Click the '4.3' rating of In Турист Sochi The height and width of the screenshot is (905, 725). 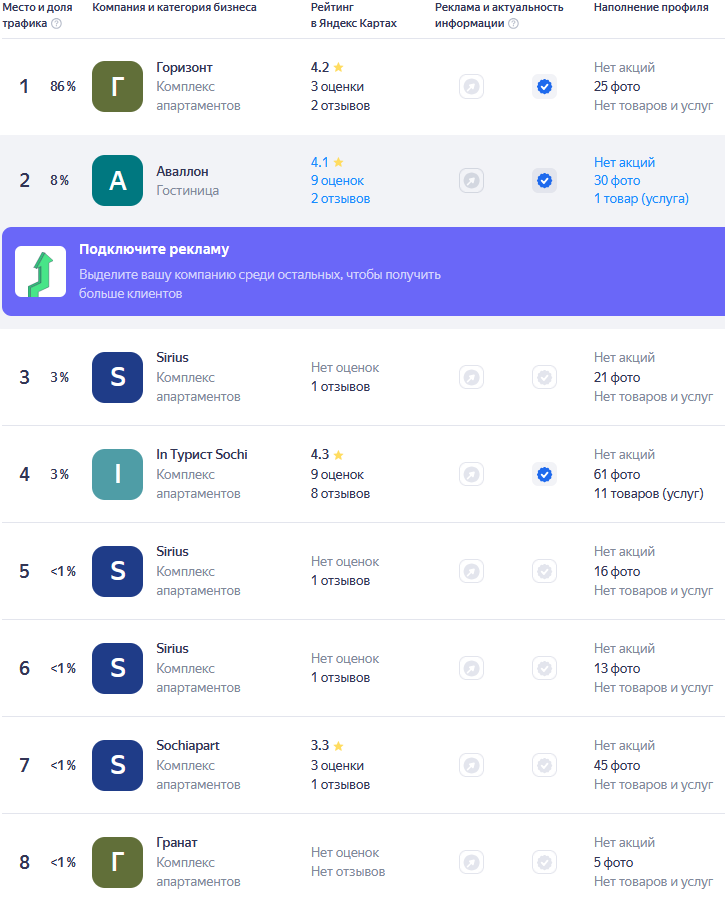[x=320, y=455]
